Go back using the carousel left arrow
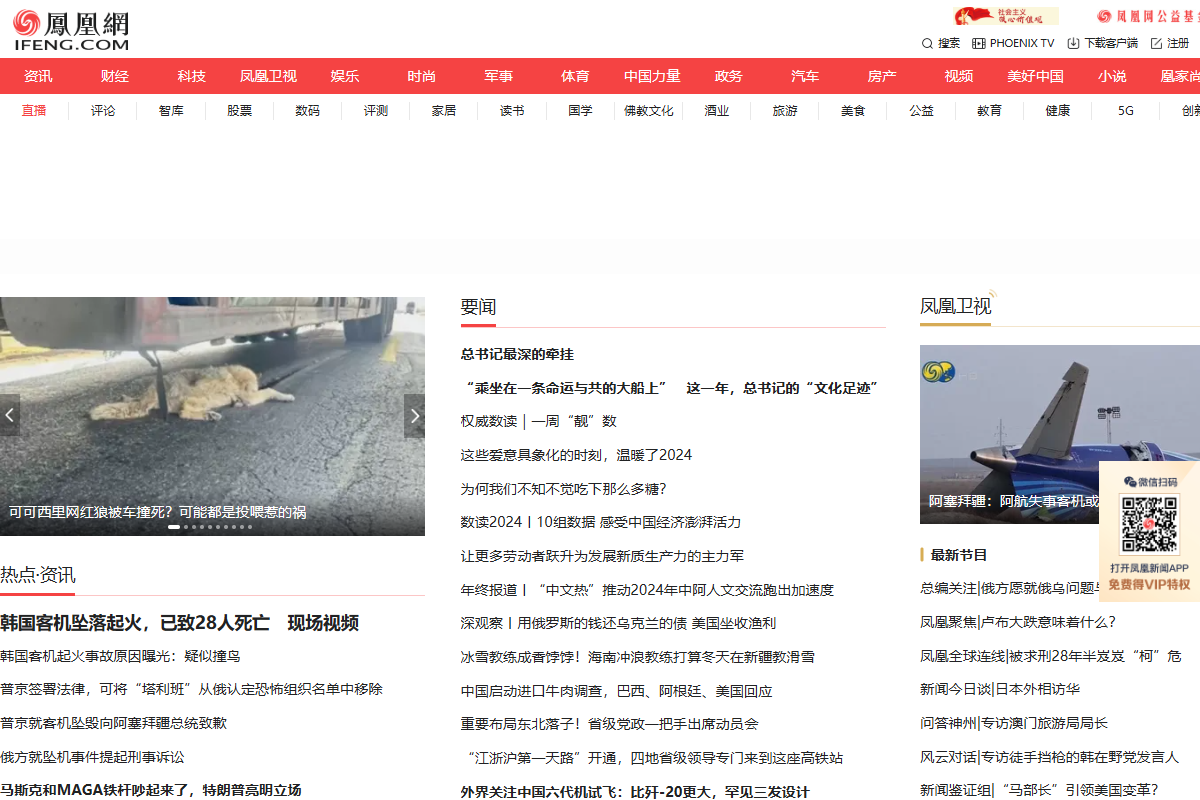Viewport: 1200px width, 800px height. [10, 416]
